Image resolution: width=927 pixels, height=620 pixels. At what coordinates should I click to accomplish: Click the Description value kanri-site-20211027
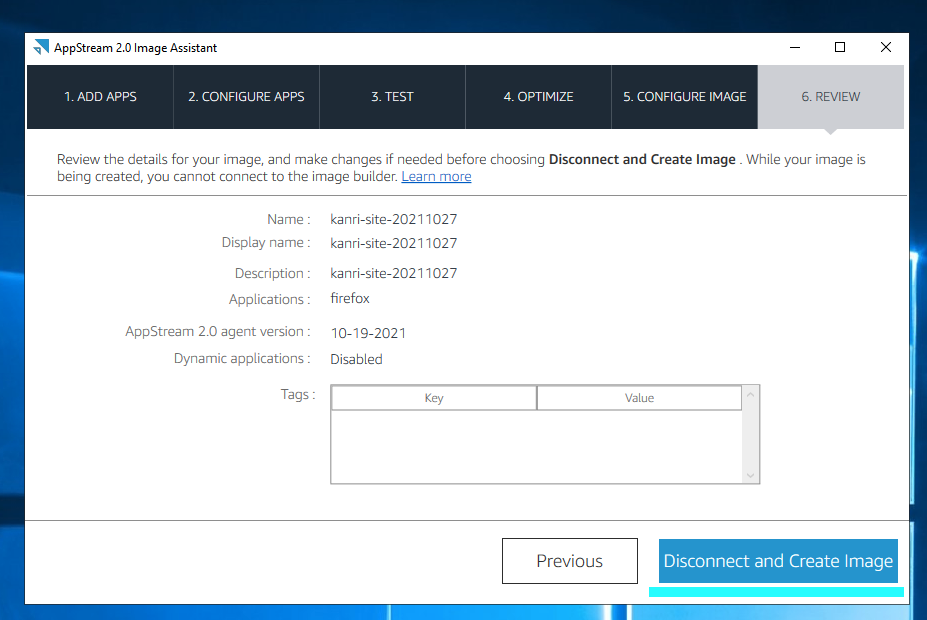pyautogui.click(x=394, y=273)
